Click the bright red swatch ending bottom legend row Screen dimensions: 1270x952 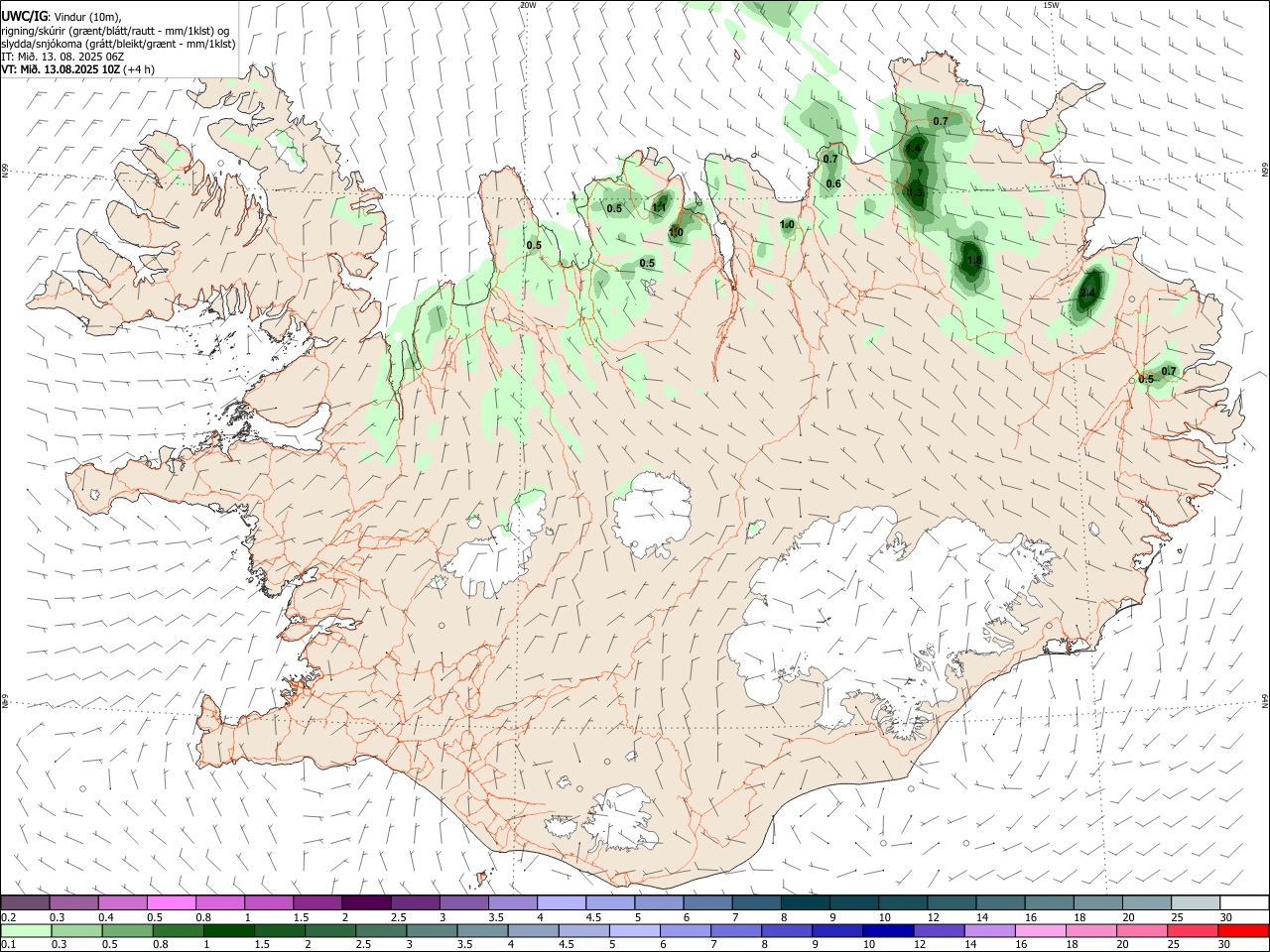(x=1243, y=930)
